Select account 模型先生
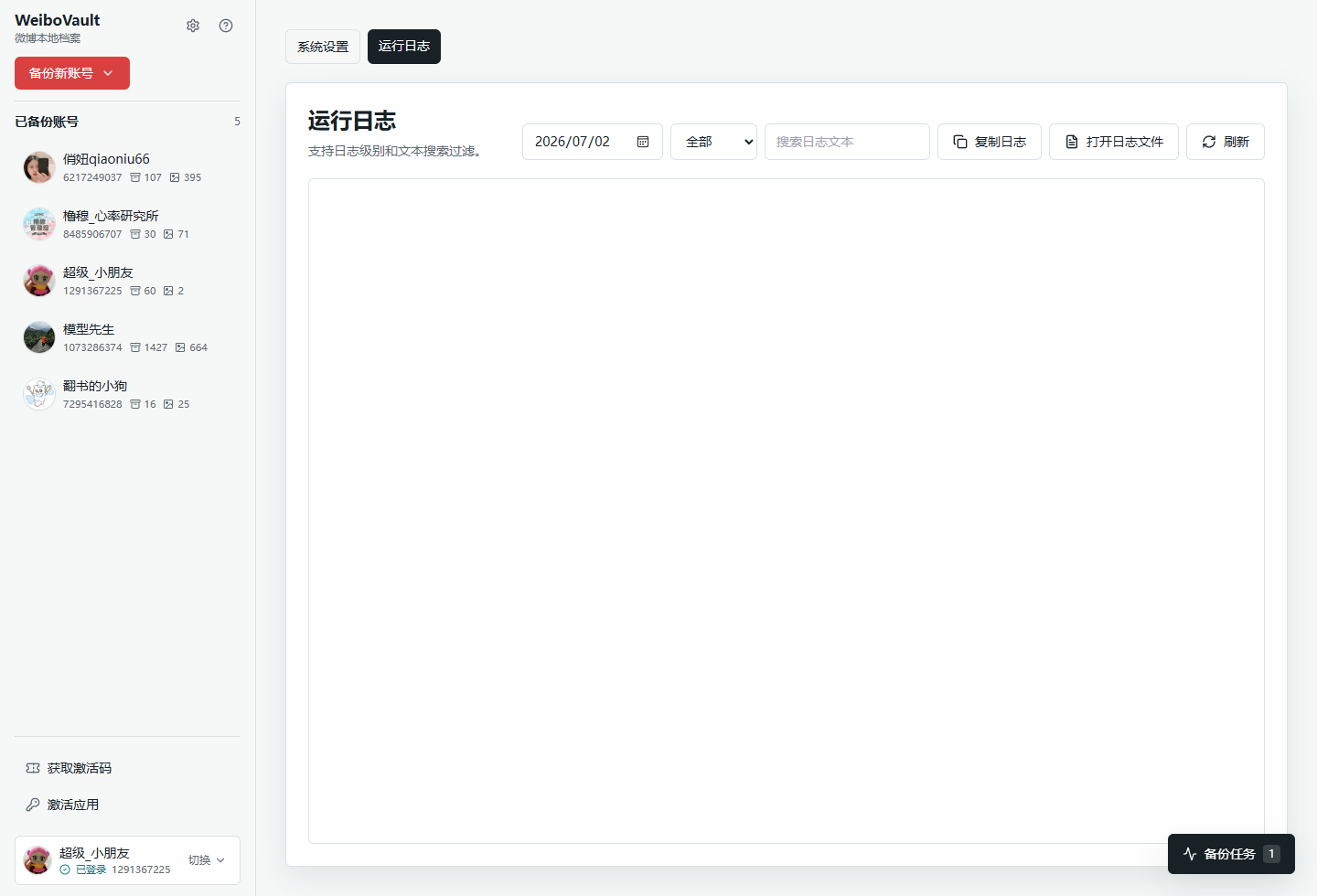Image resolution: width=1317 pixels, height=896 pixels. coord(127,337)
